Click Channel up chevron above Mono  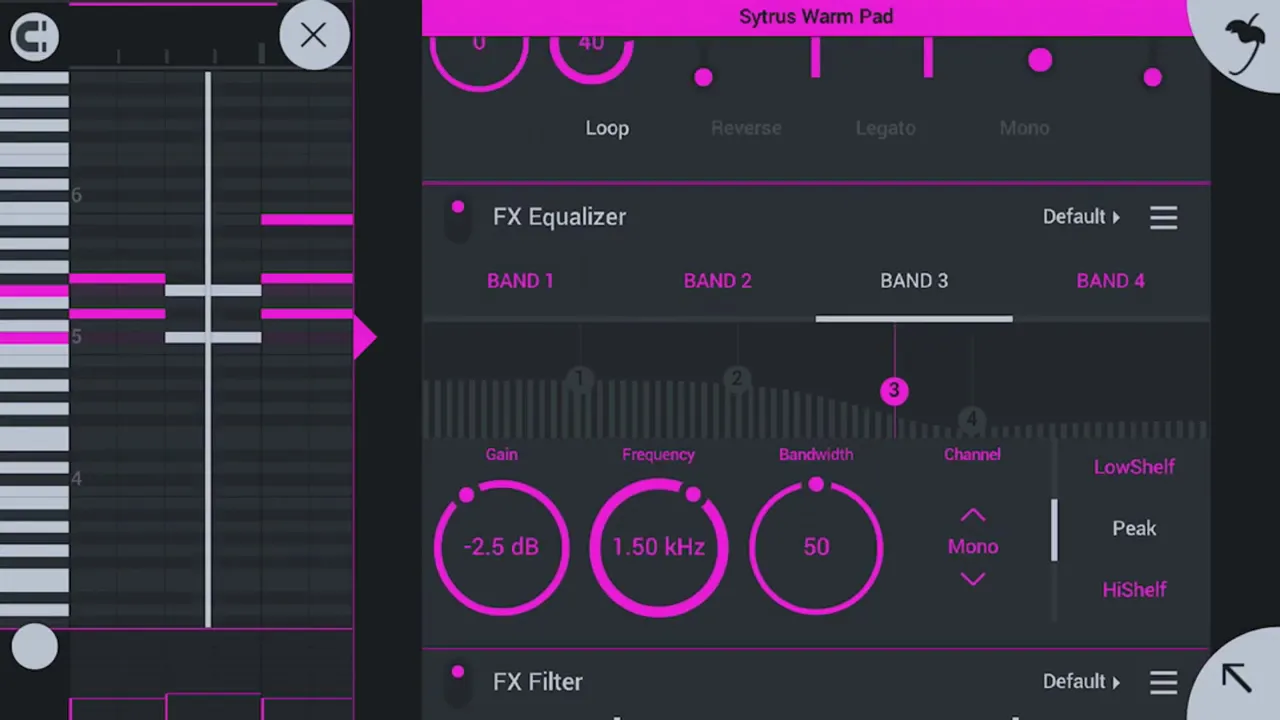[973, 516]
